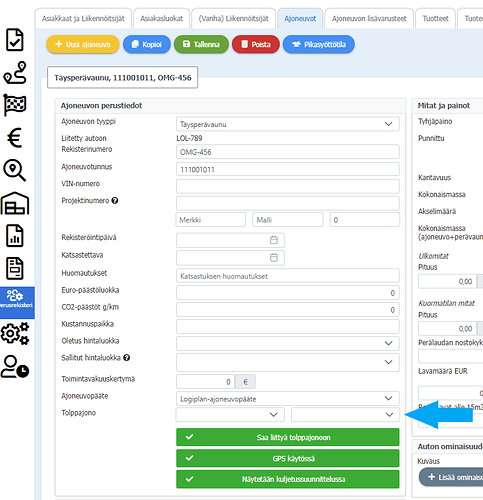Screen dimensions: 483x500
Task: Click the Rekisterinumero input field
Action: click(x=288, y=152)
